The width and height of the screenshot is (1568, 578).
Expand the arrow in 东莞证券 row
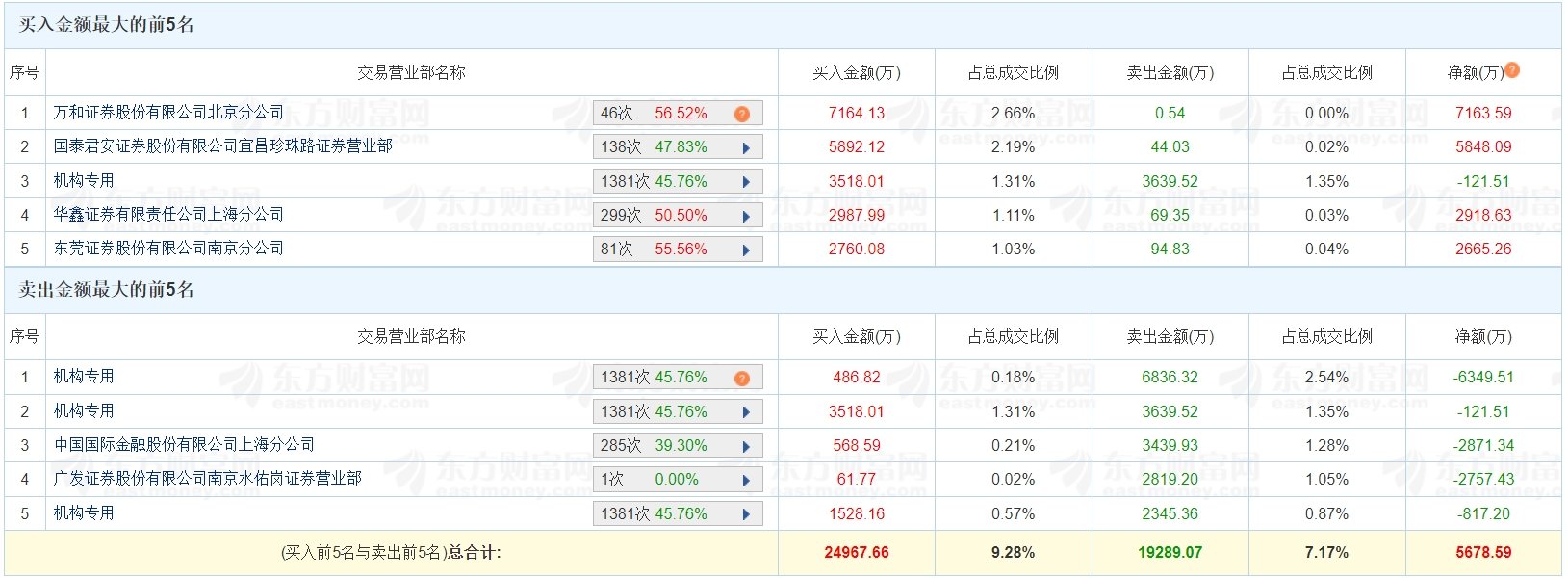point(746,250)
